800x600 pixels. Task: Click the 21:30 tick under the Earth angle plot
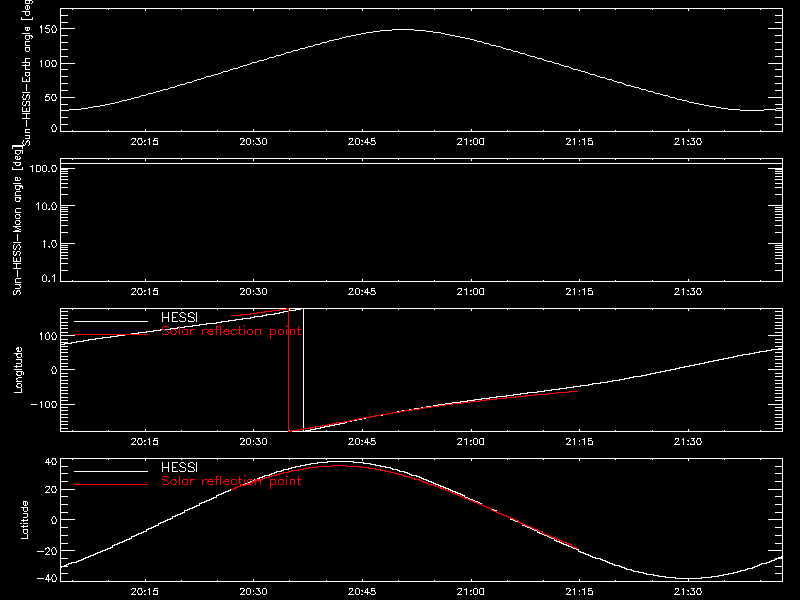pos(688,141)
